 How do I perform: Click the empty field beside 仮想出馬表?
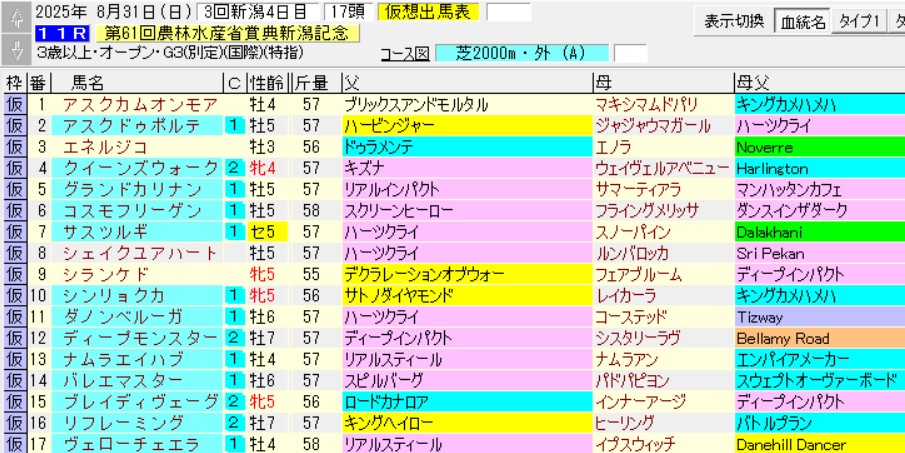coord(509,12)
